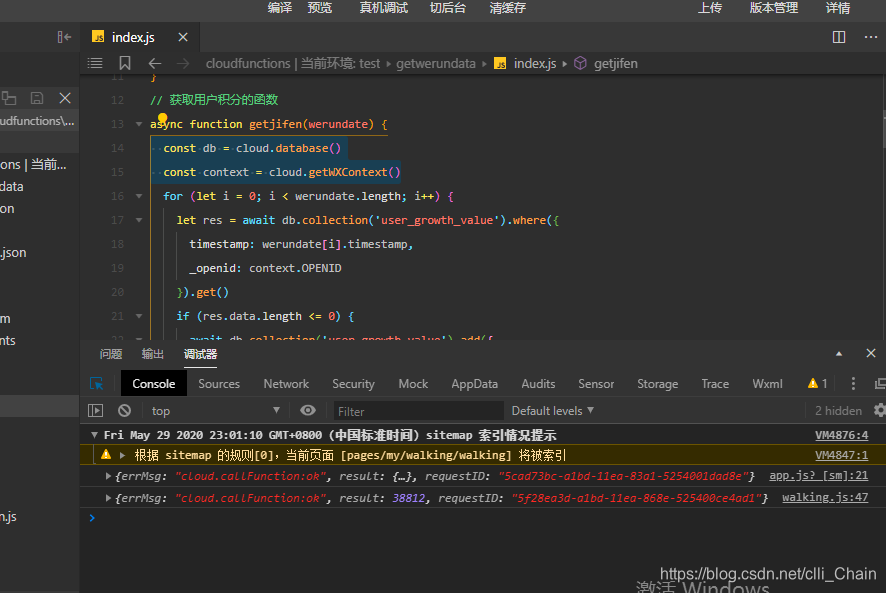Select the 调试器 panel tab
The height and width of the screenshot is (593, 886).
point(201,354)
